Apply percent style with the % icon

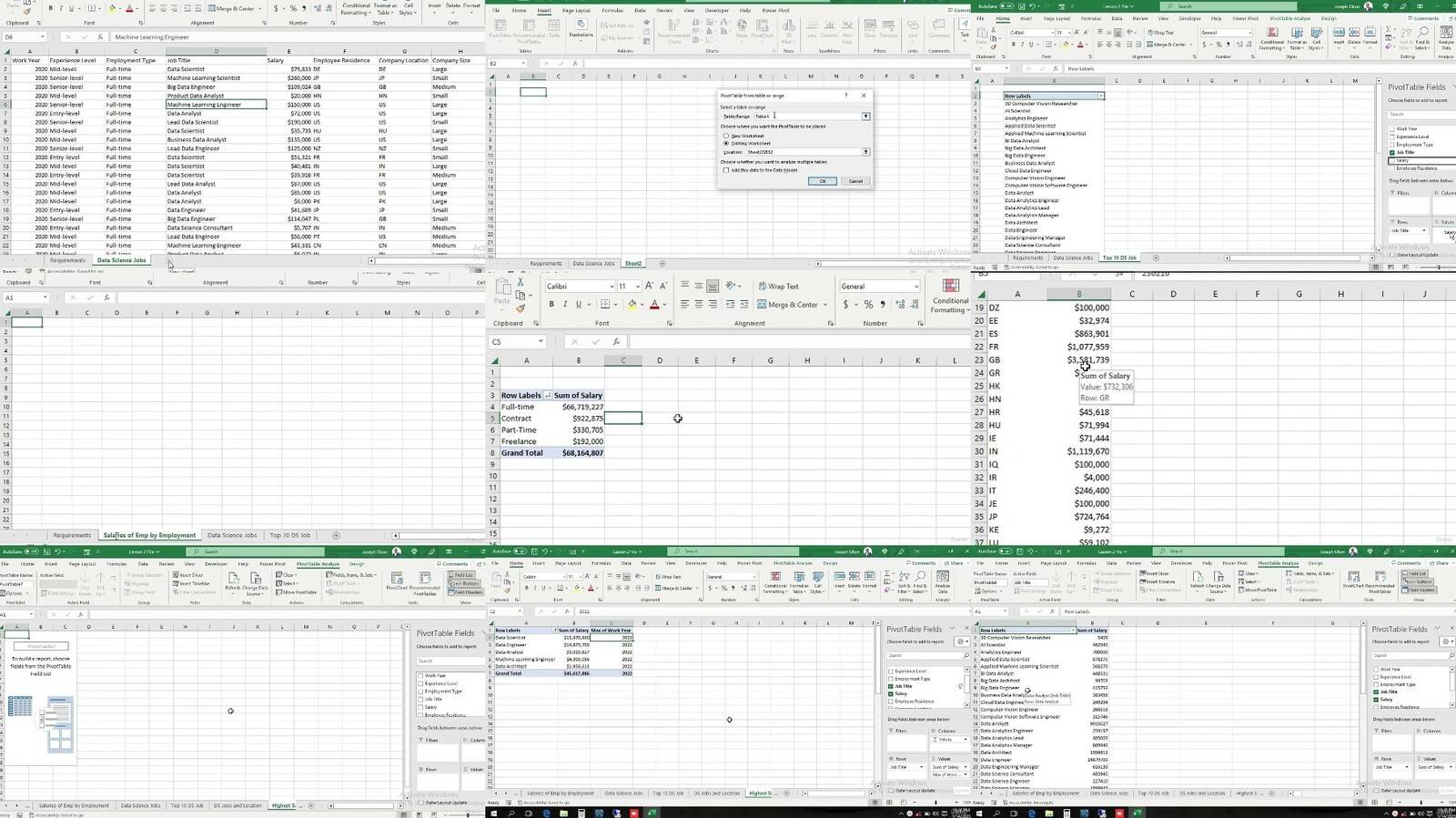point(868,305)
